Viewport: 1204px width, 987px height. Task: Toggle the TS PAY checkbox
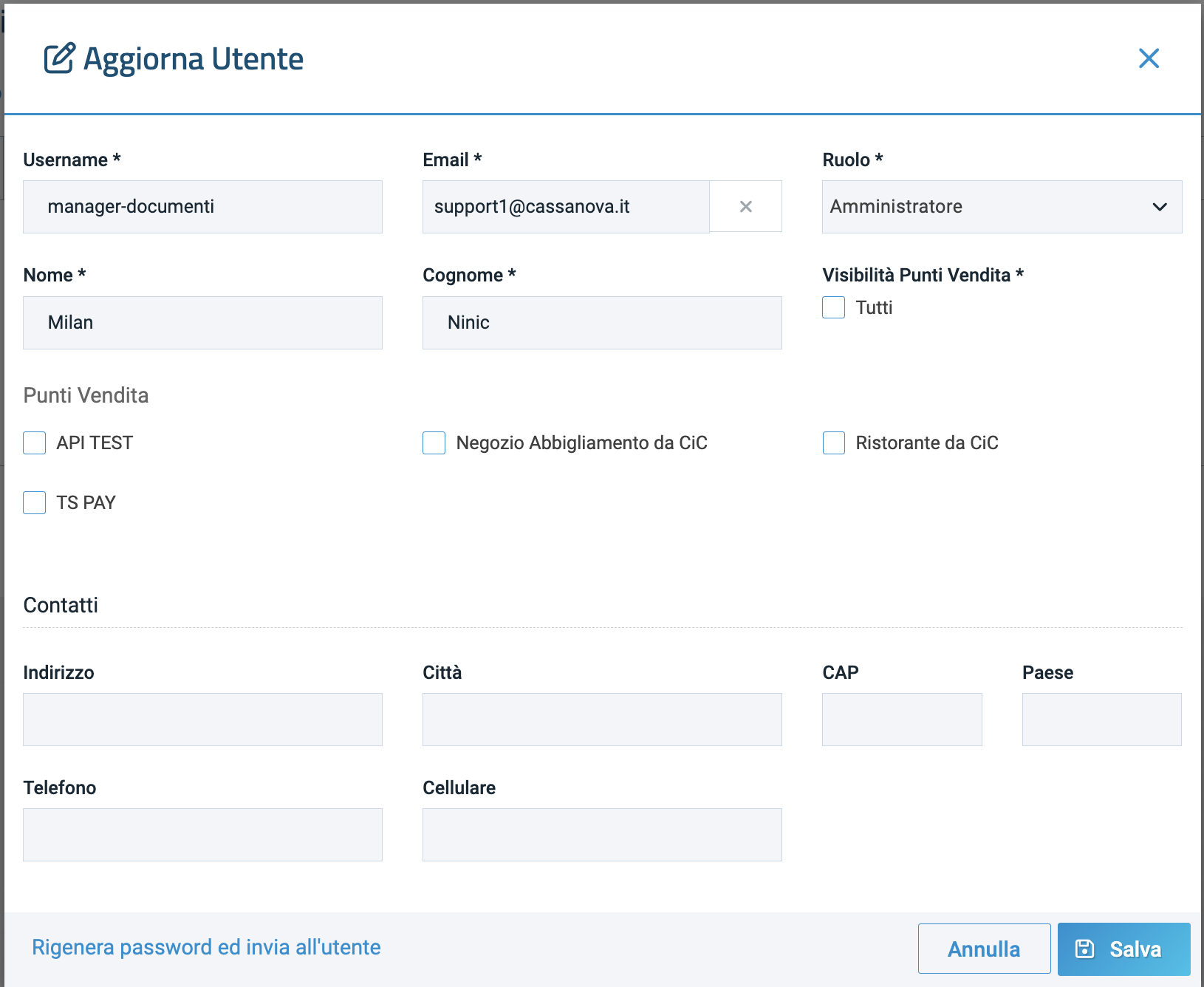point(35,502)
